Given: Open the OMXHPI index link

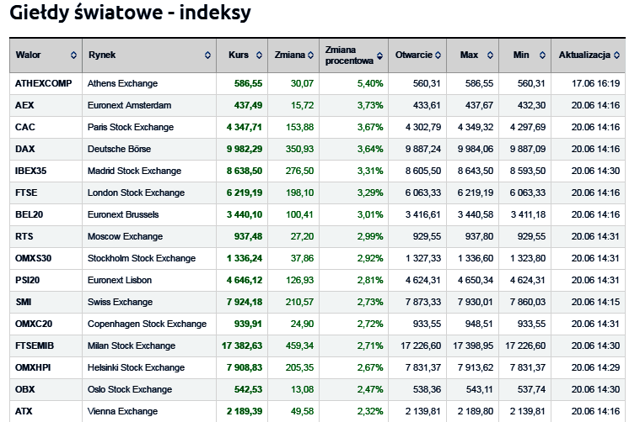Looking at the screenshot, I should point(33,367).
